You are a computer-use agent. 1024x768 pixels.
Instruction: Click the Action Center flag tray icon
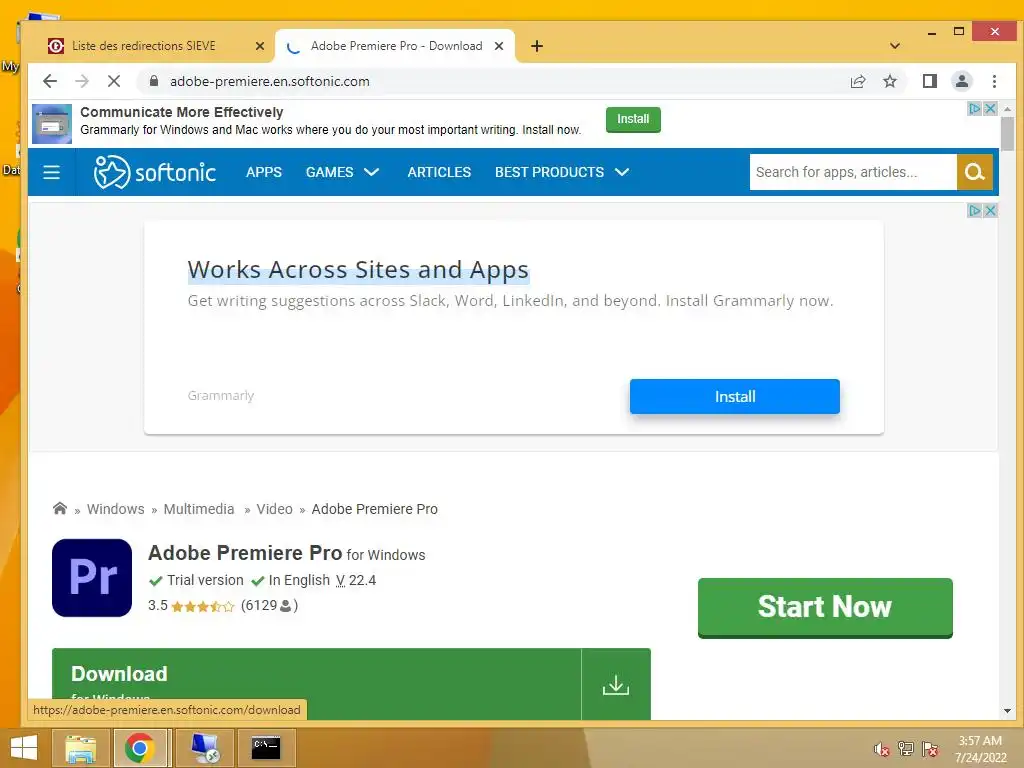[930, 749]
